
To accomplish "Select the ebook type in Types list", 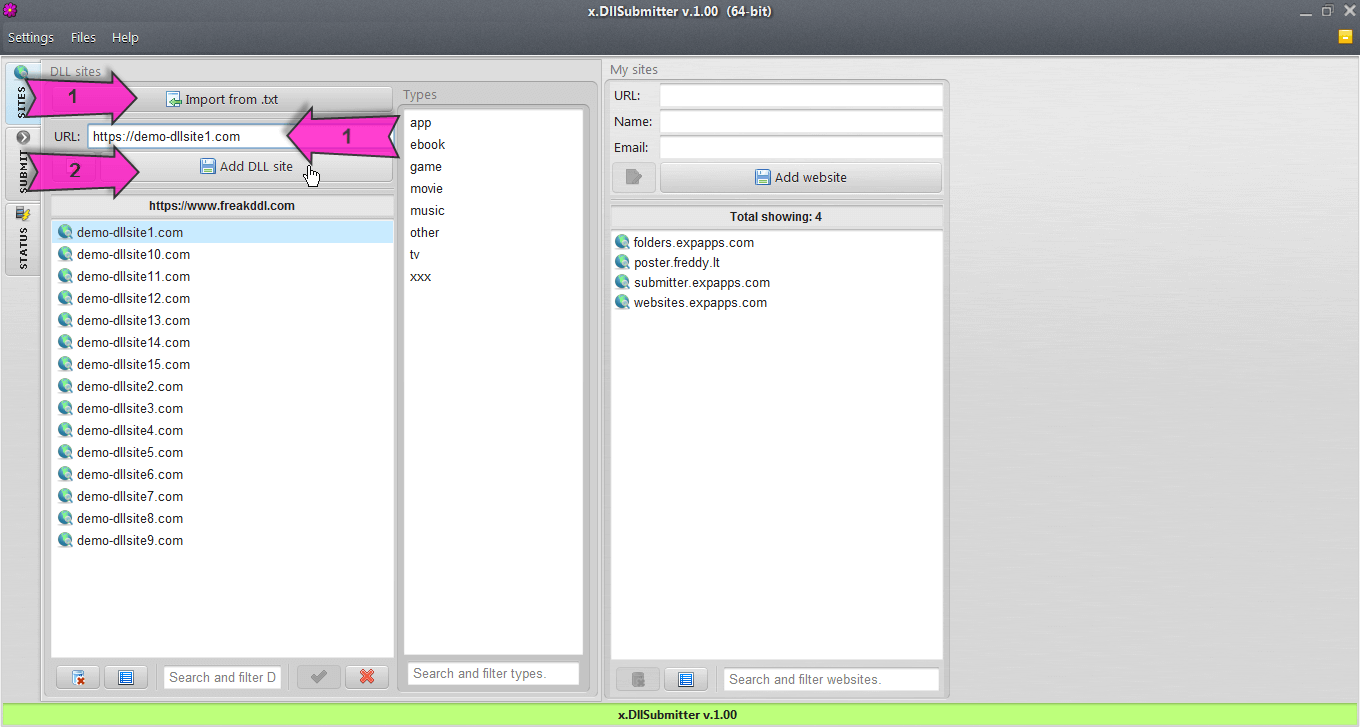I will (x=427, y=144).
